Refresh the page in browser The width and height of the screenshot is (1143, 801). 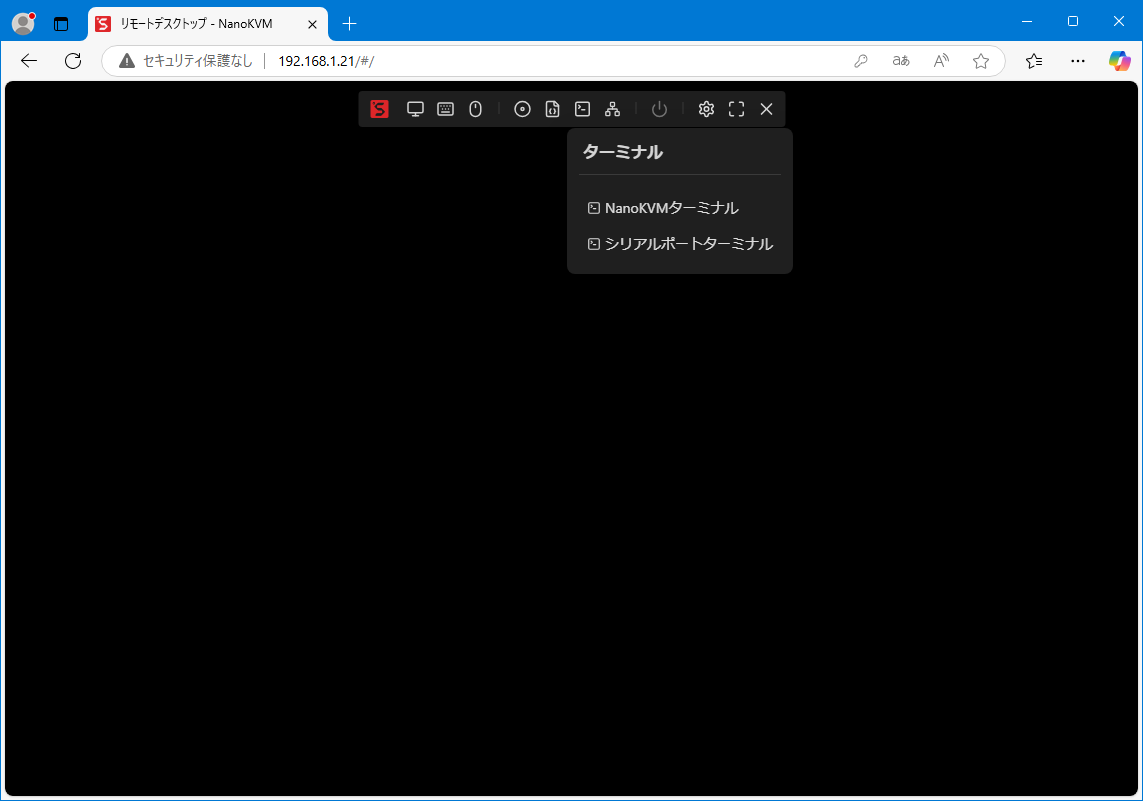pos(73,61)
